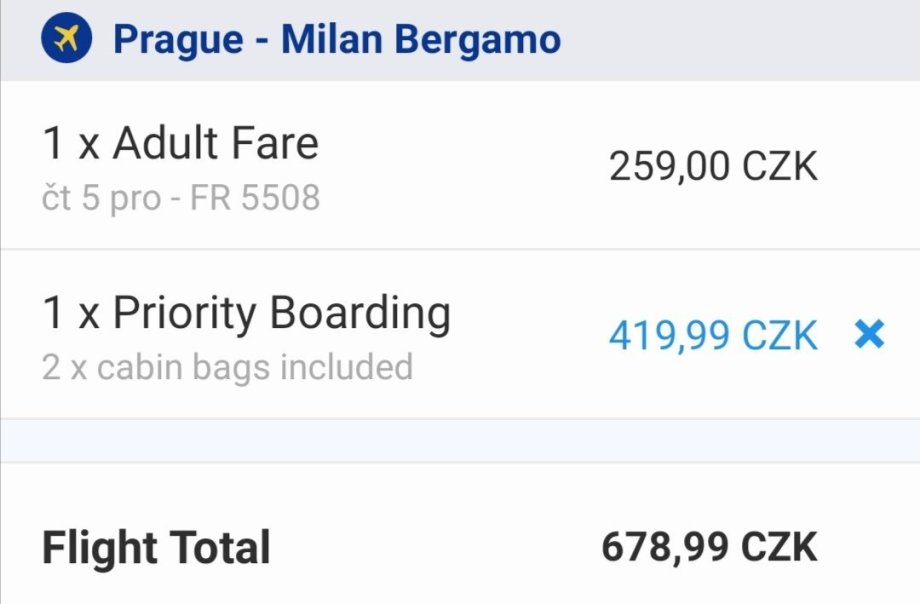The image size is (920, 604).
Task: Click the yellow airplane icon in header
Action: (66, 40)
